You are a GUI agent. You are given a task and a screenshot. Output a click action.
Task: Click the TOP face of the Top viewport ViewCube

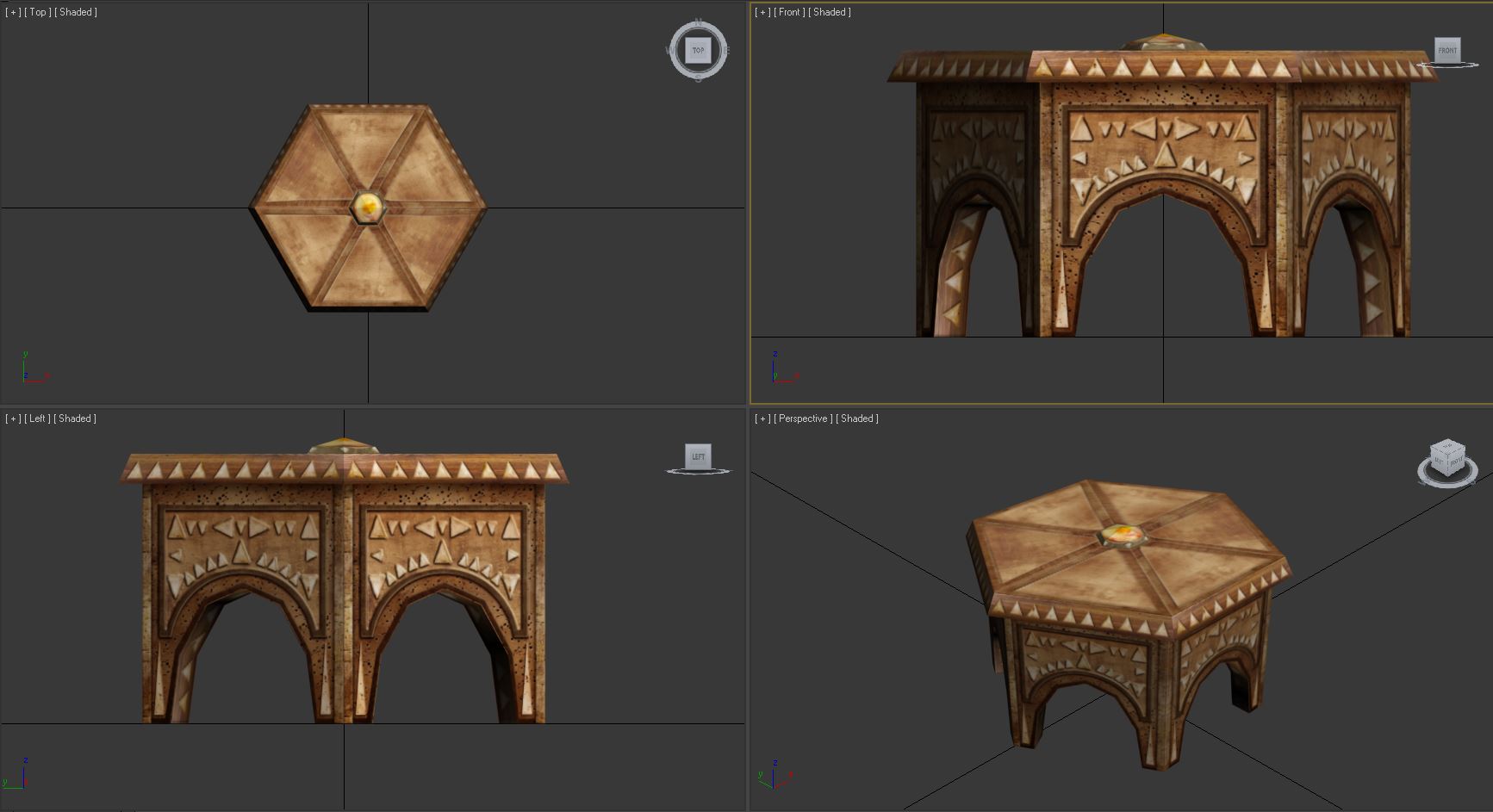(x=698, y=50)
